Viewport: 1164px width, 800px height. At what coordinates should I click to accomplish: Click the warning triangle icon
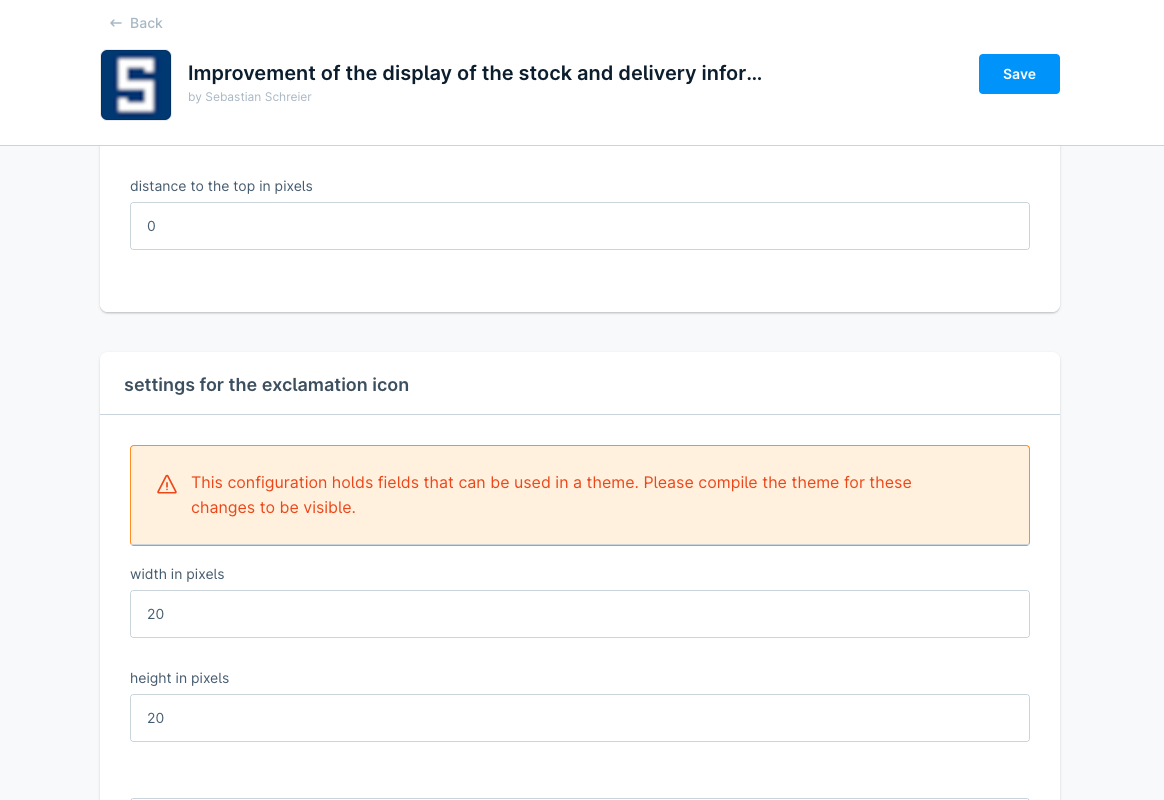point(167,485)
